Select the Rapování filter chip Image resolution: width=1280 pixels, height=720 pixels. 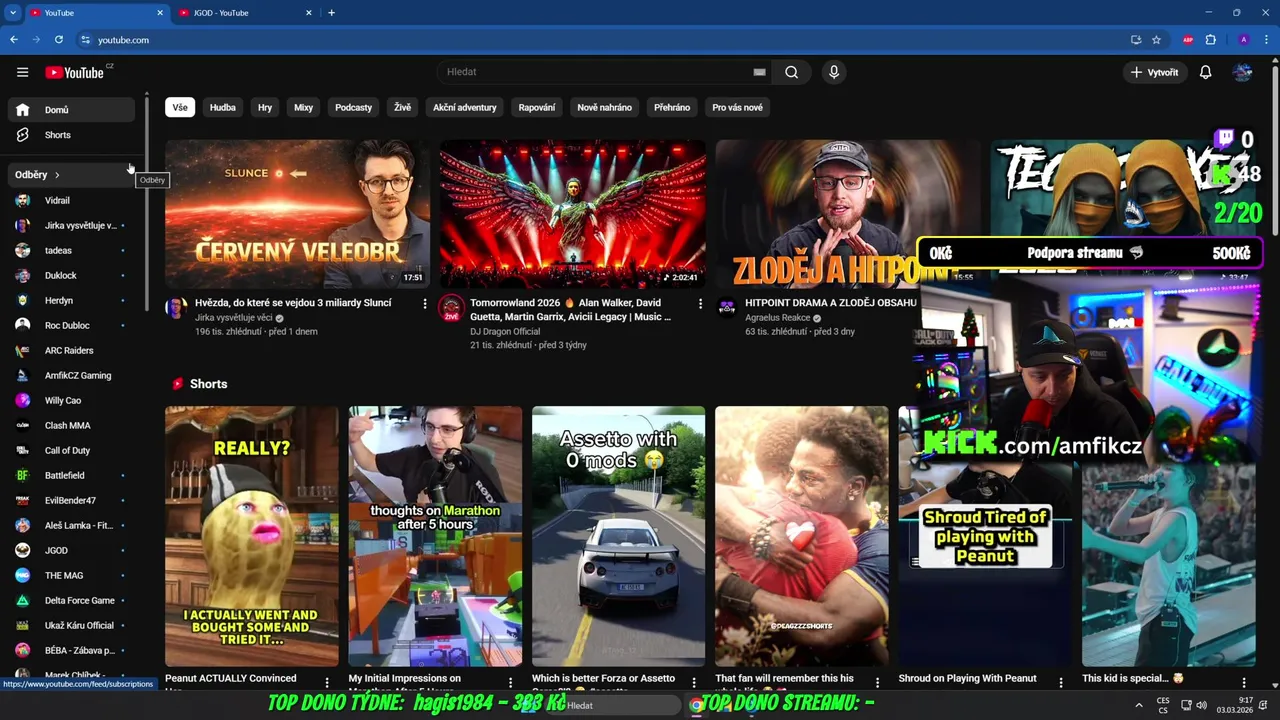click(x=536, y=107)
